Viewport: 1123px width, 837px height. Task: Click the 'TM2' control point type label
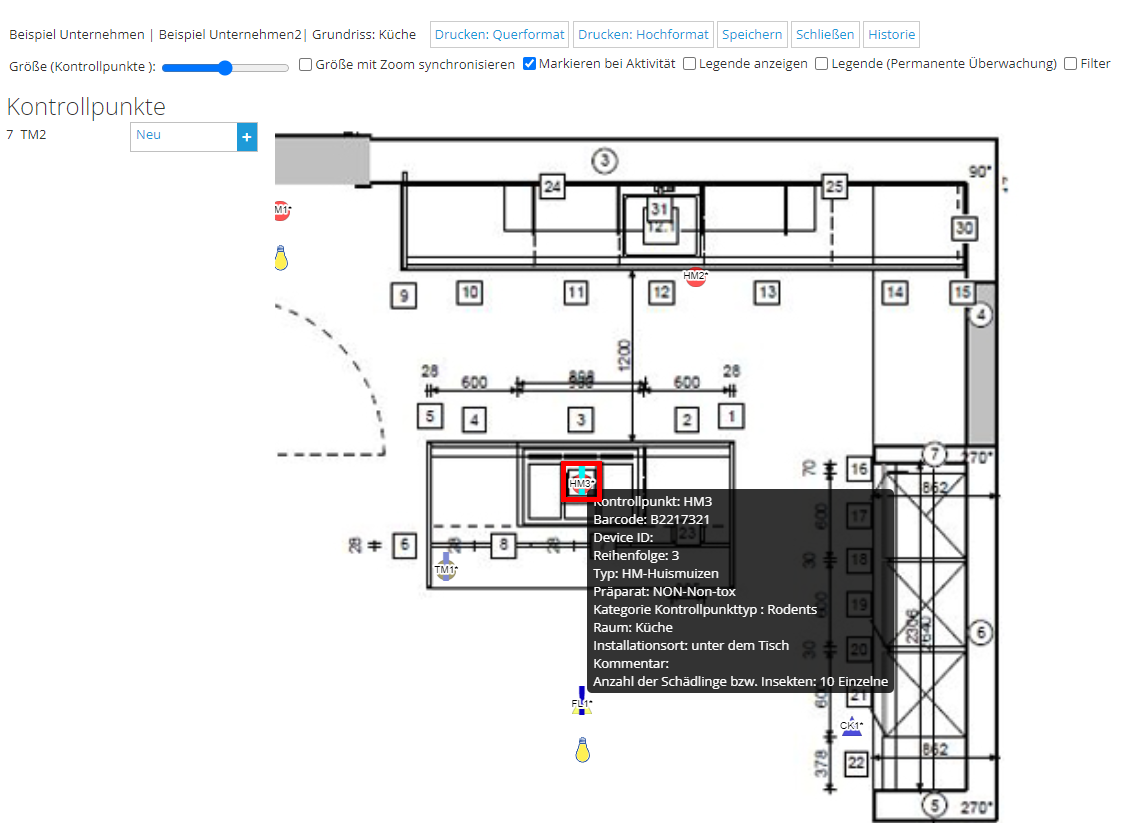tap(33, 135)
